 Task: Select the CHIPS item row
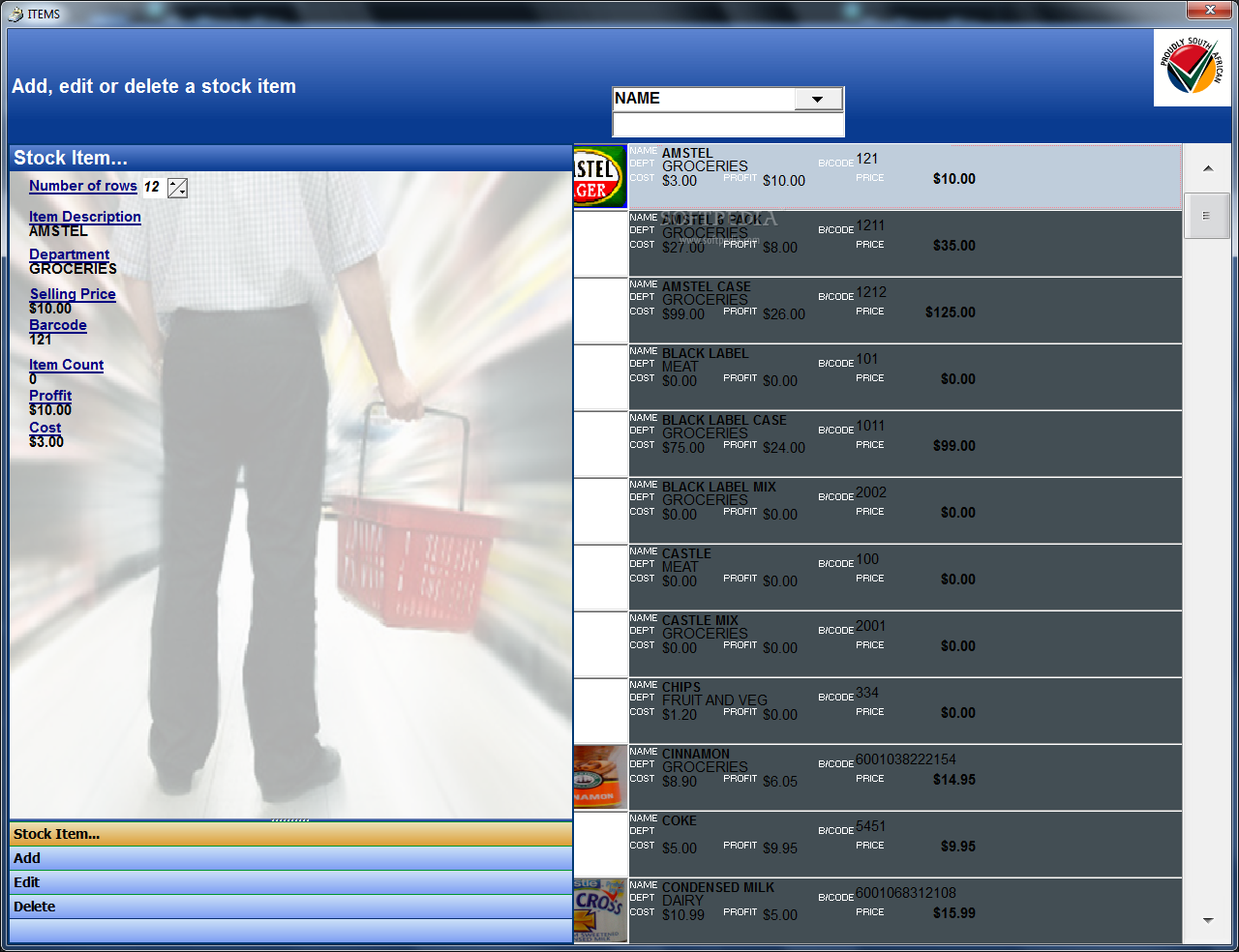pos(878,711)
